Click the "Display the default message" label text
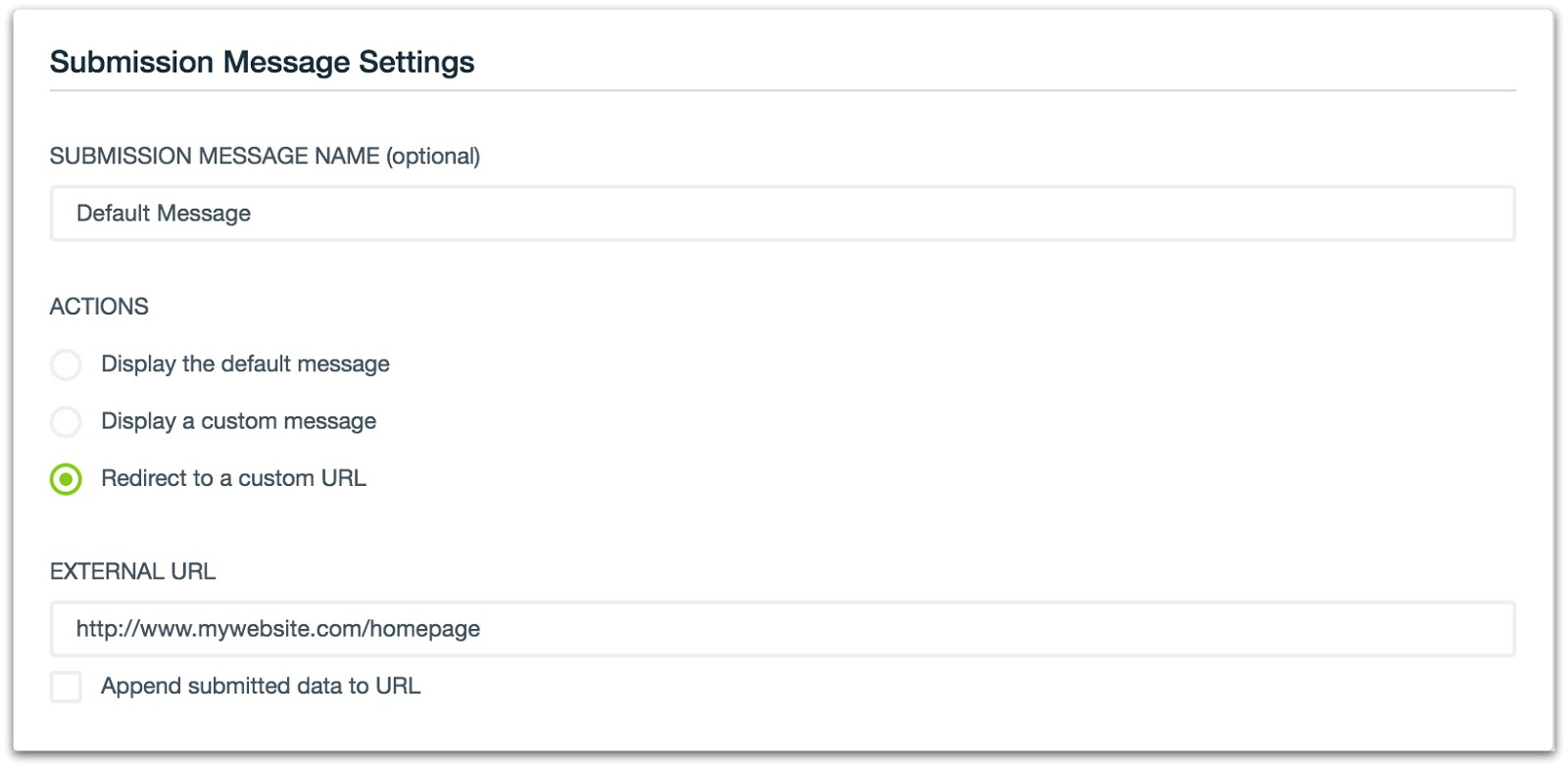Screen dimensions: 1568x768 point(245,364)
